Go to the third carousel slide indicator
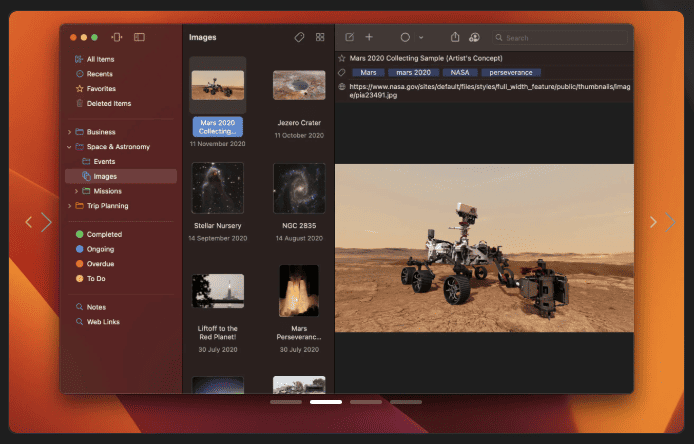The width and height of the screenshot is (694, 444). coord(366,402)
